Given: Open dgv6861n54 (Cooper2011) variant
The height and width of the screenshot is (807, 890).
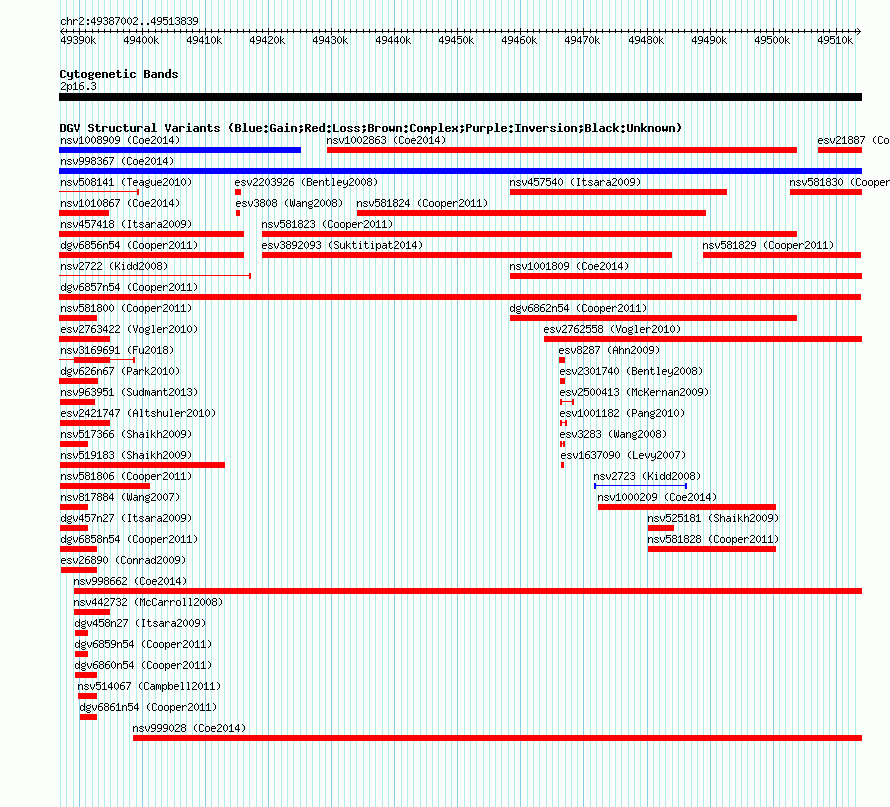Looking at the screenshot, I should (148, 707).
